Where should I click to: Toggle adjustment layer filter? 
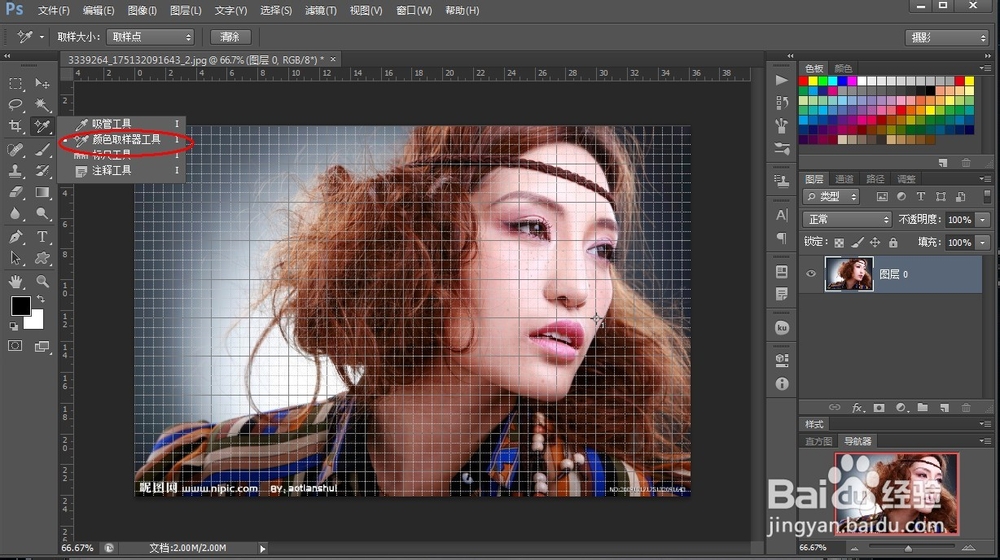pos(901,196)
